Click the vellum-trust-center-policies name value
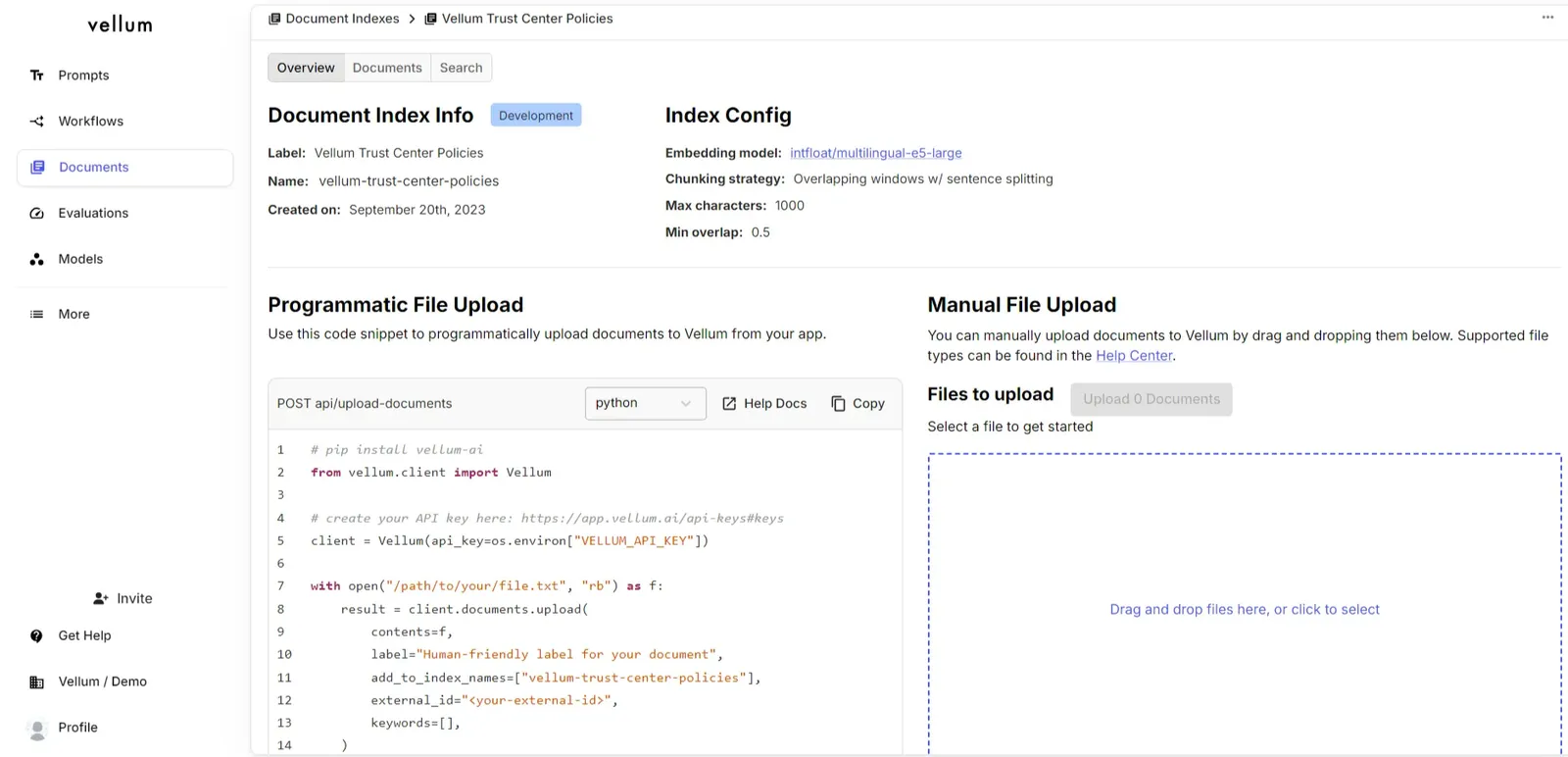The width and height of the screenshot is (1568, 757). tap(409, 181)
